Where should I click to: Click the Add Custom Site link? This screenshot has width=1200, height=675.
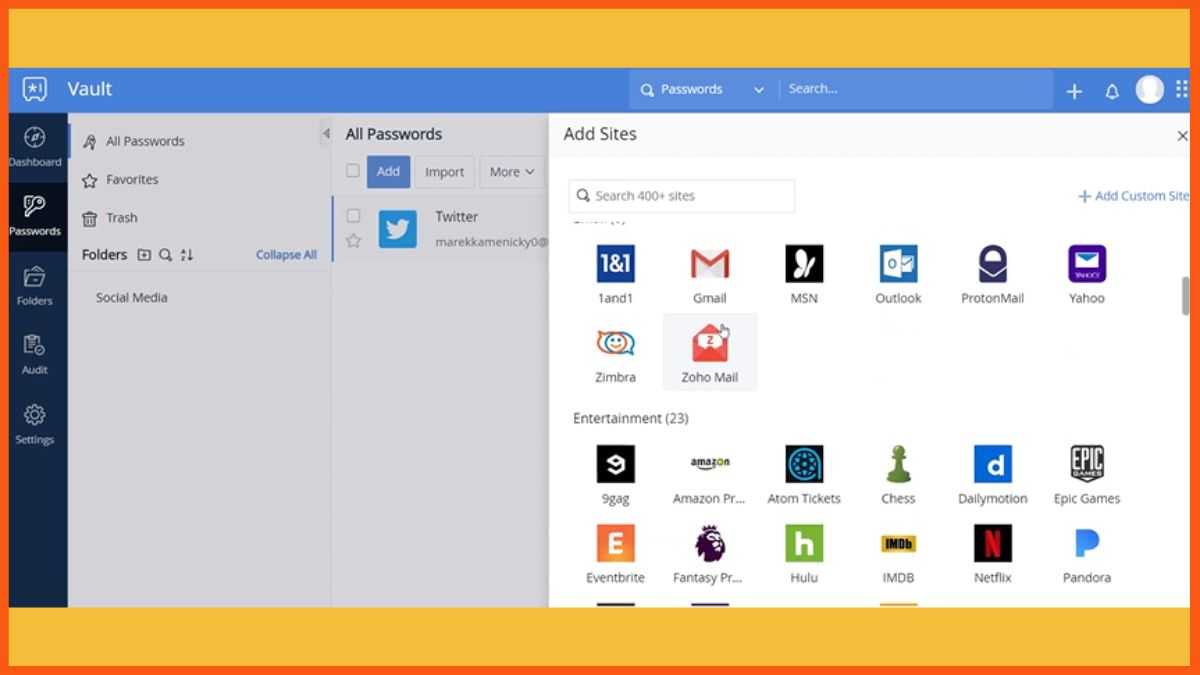point(1133,196)
